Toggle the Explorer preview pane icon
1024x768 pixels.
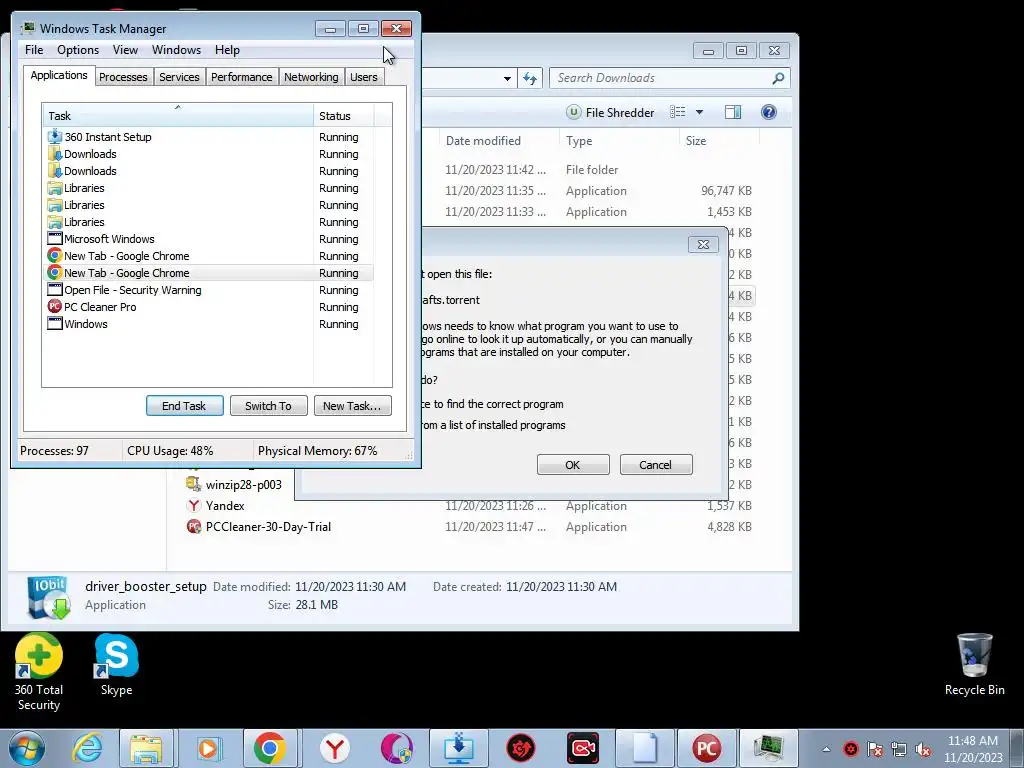733,112
